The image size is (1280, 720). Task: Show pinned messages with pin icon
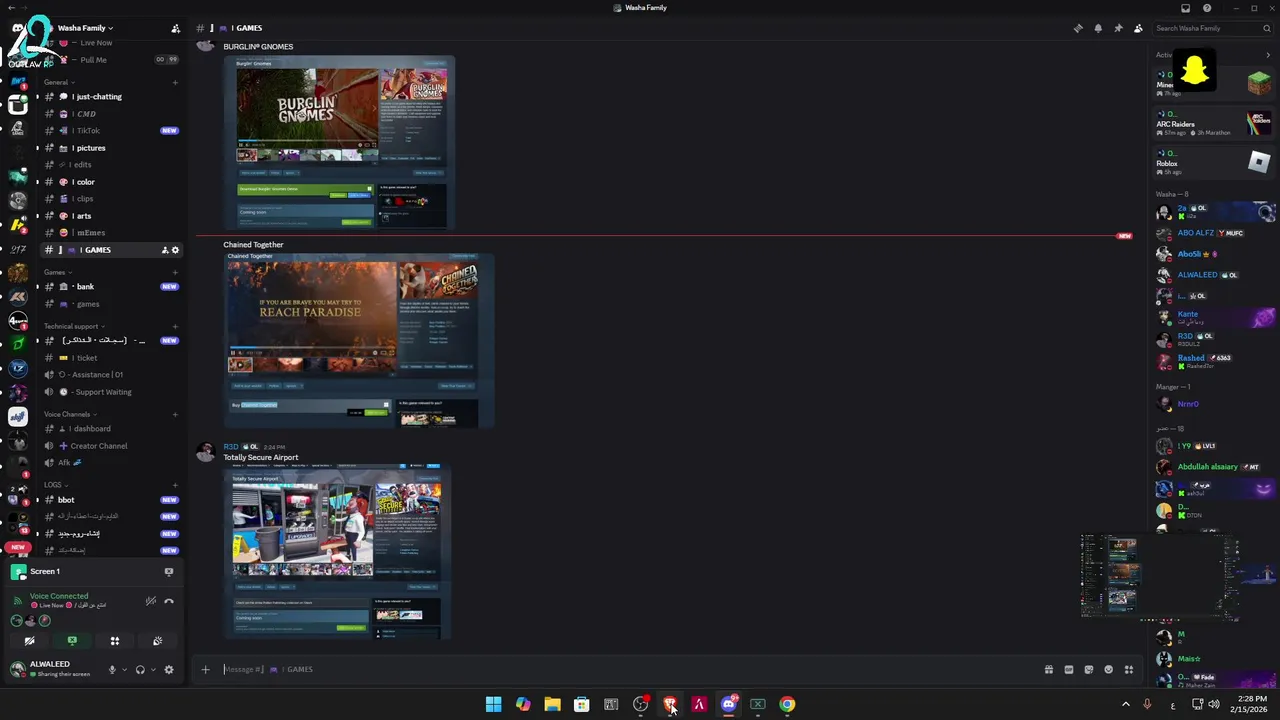pos(1118,28)
